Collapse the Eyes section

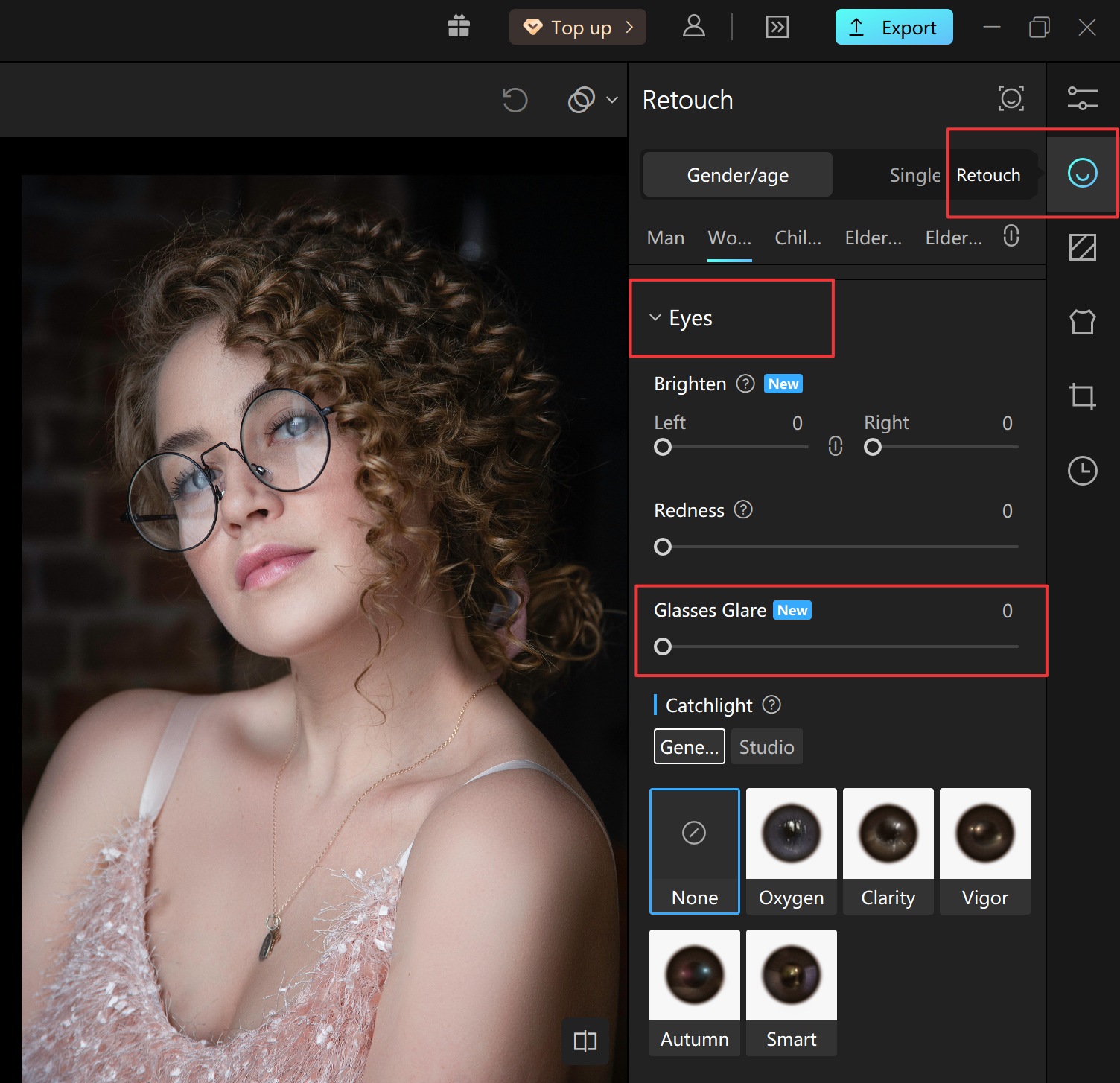[x=655, y=318]
